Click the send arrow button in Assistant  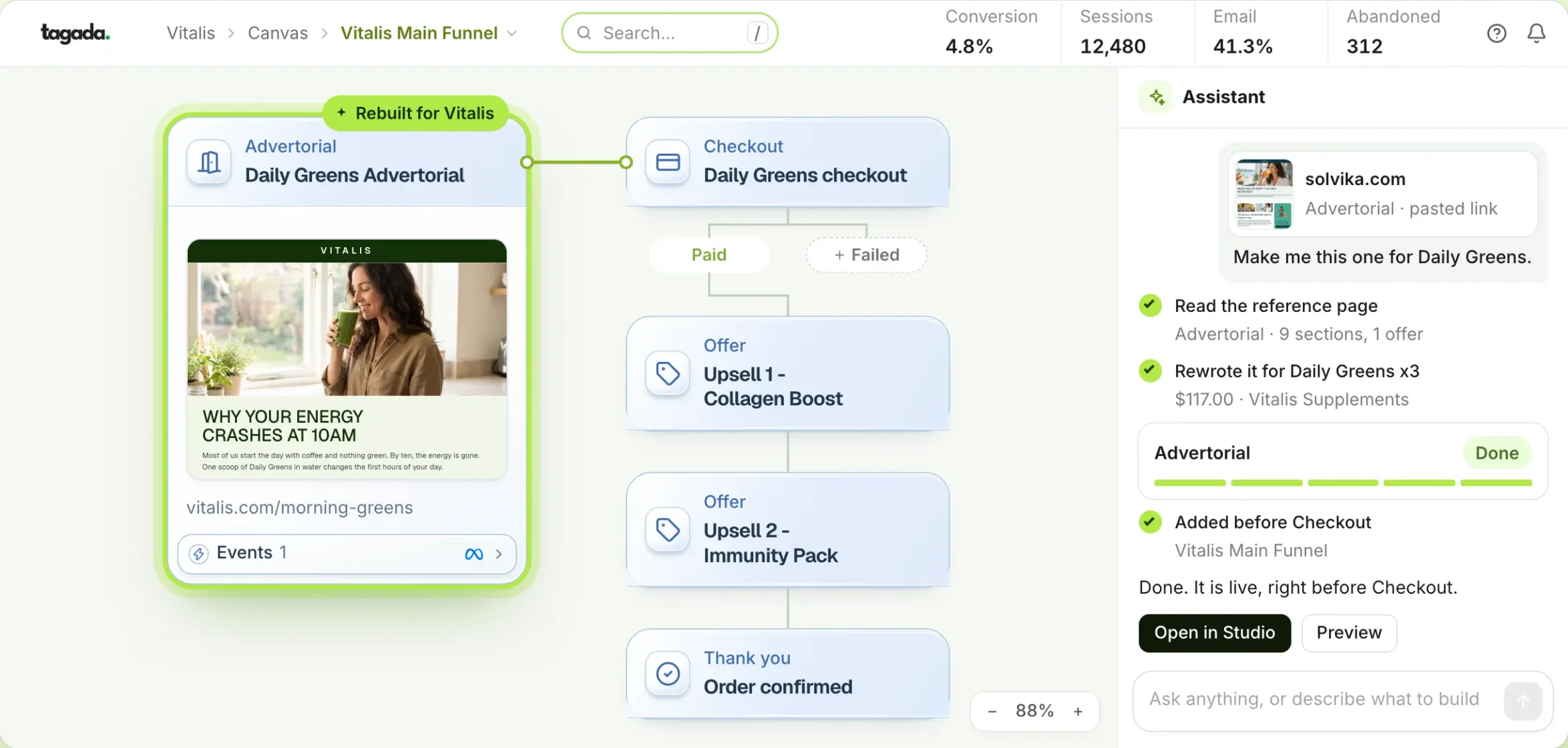1523,701
